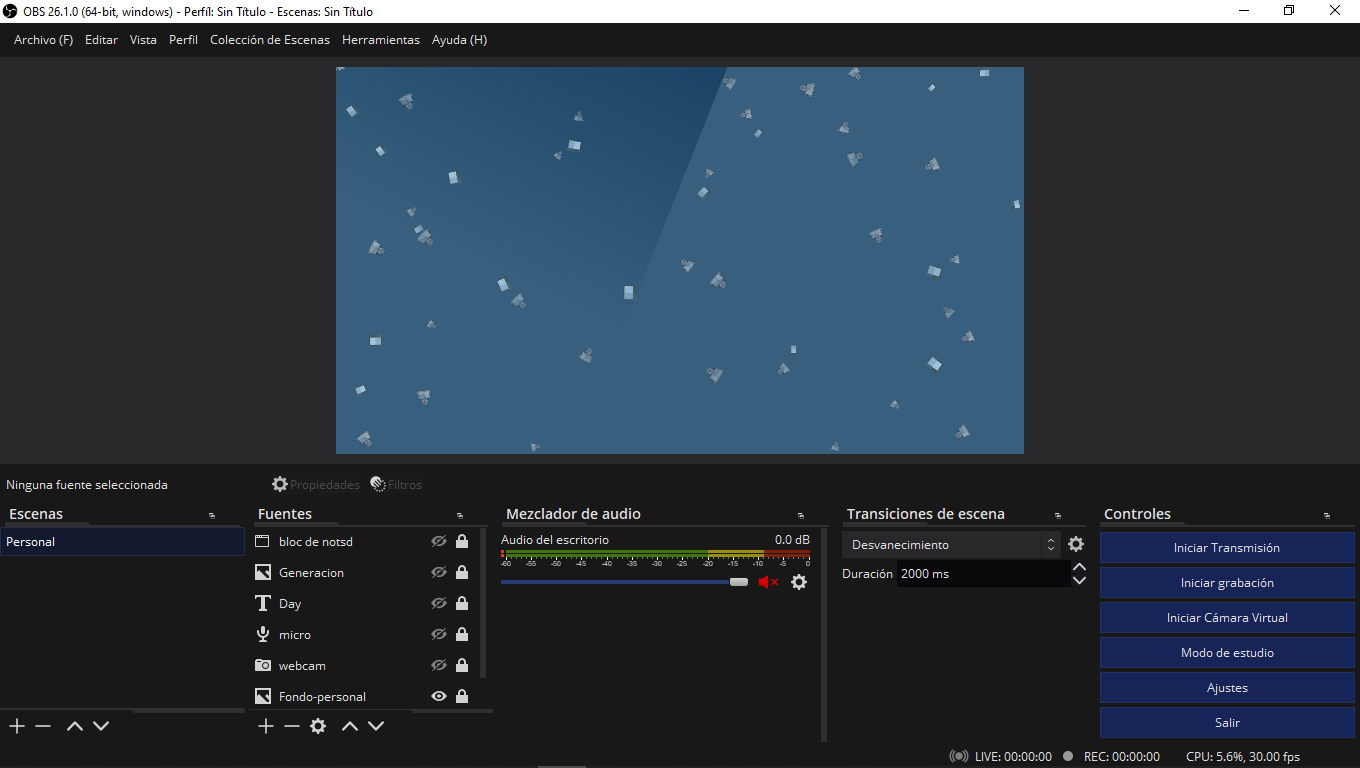The width and height of the screenshot is (1360, 768).
Task: Select the Personal scene
Action: pyautogui.click(x=122, y=541)
